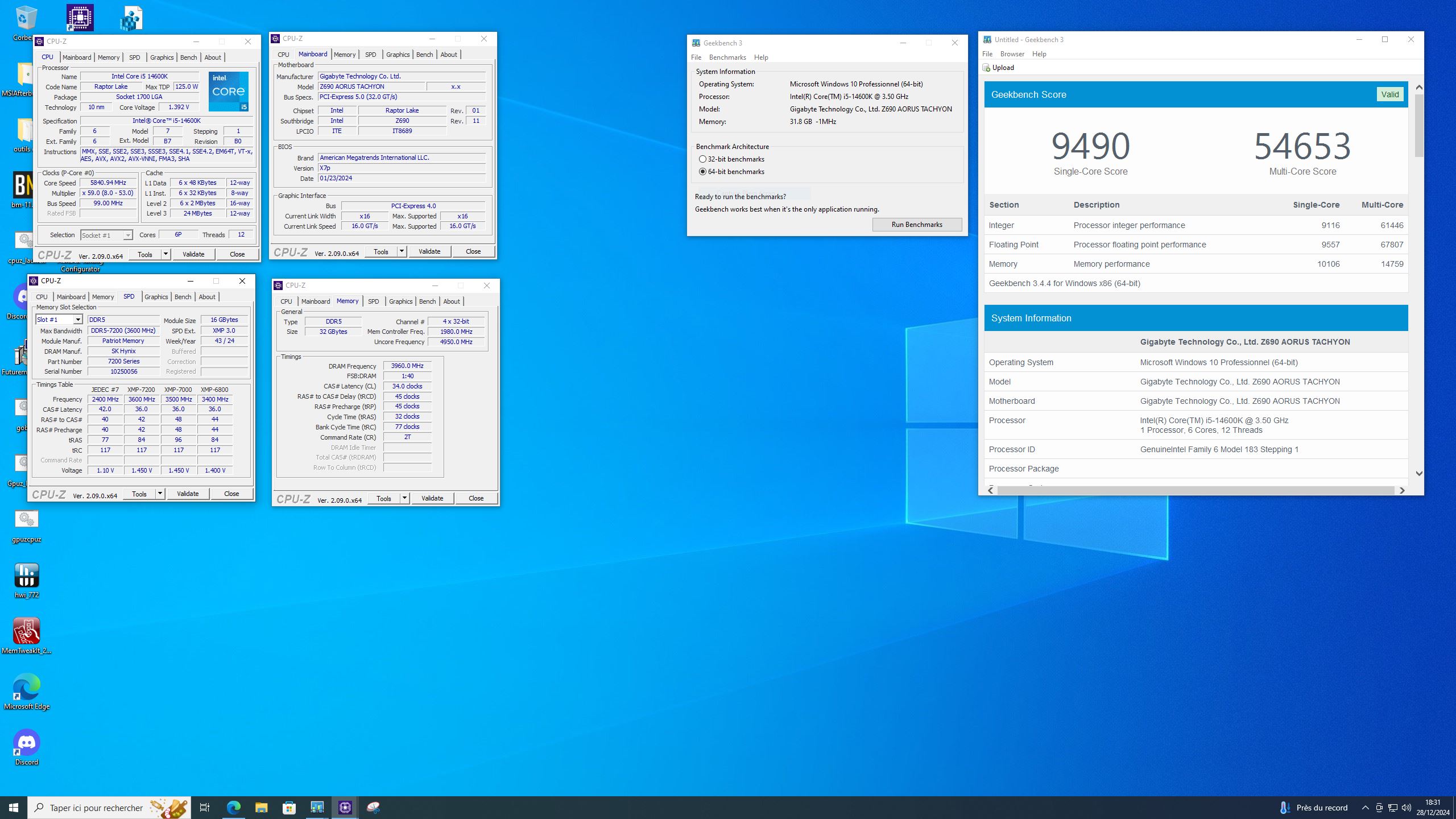The height and width of the screenshot is (819, 1456).
Task: Click Validate in CPU tab window
Action: 193,254
